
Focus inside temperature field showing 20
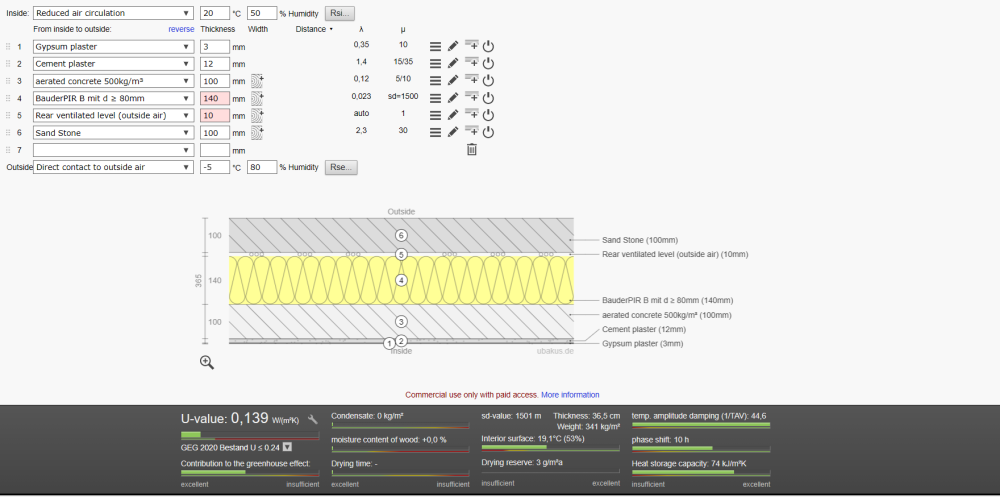tap(214, 13)
